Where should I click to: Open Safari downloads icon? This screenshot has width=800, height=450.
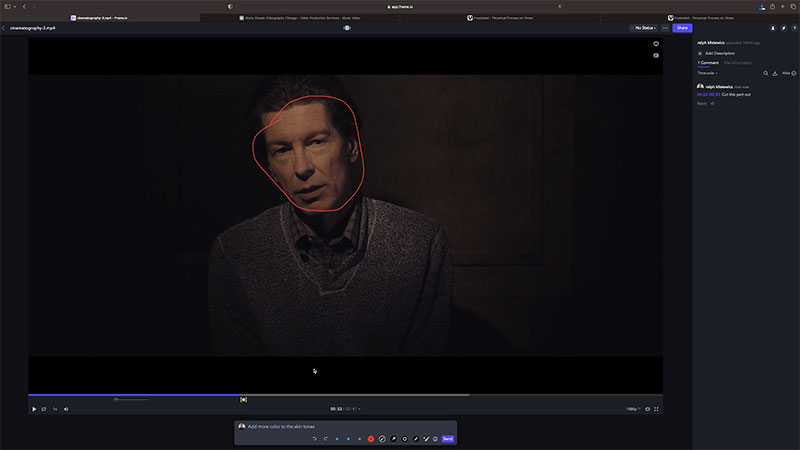point(762,7)
